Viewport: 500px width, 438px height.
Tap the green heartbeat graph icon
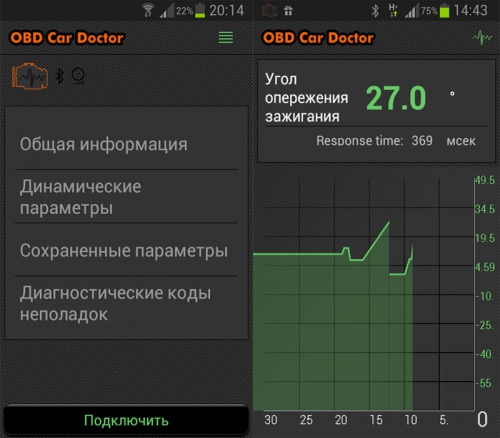[482, 37]
